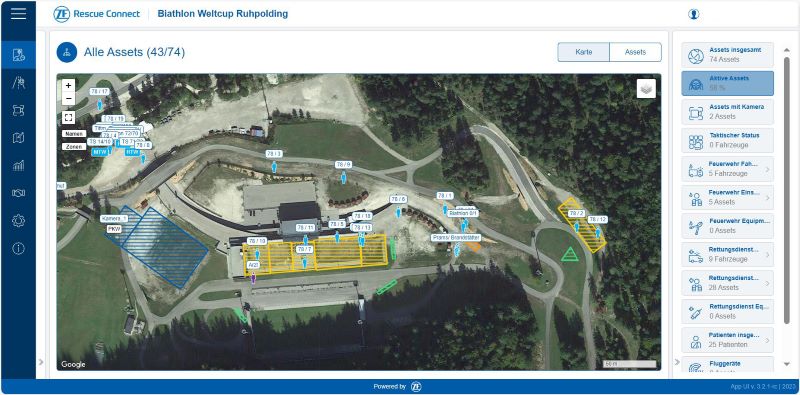Click the 78 / 5 map label
The width and height of the screenshot is (800, 395).
(x=337, y=224)
